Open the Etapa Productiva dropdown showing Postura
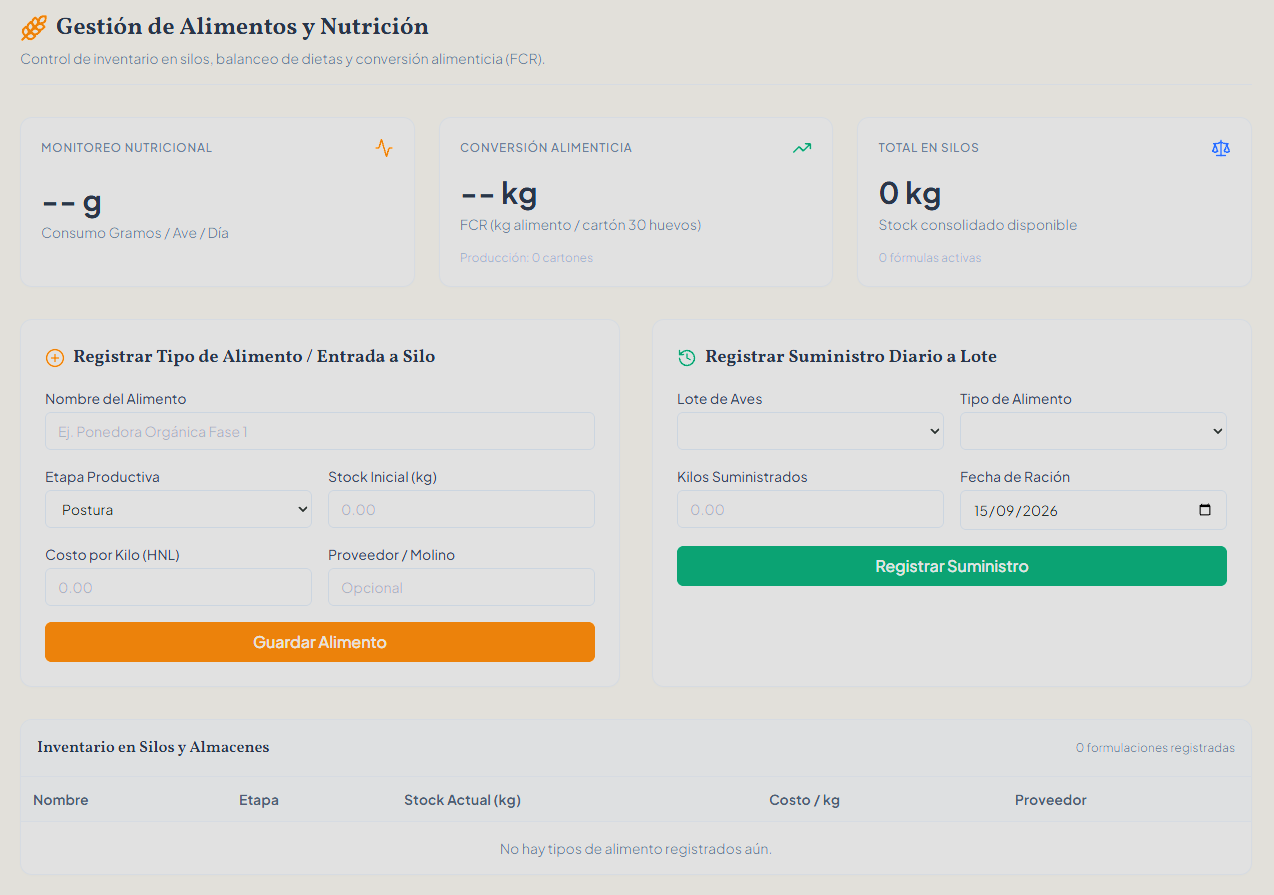 tap(178, 509)
